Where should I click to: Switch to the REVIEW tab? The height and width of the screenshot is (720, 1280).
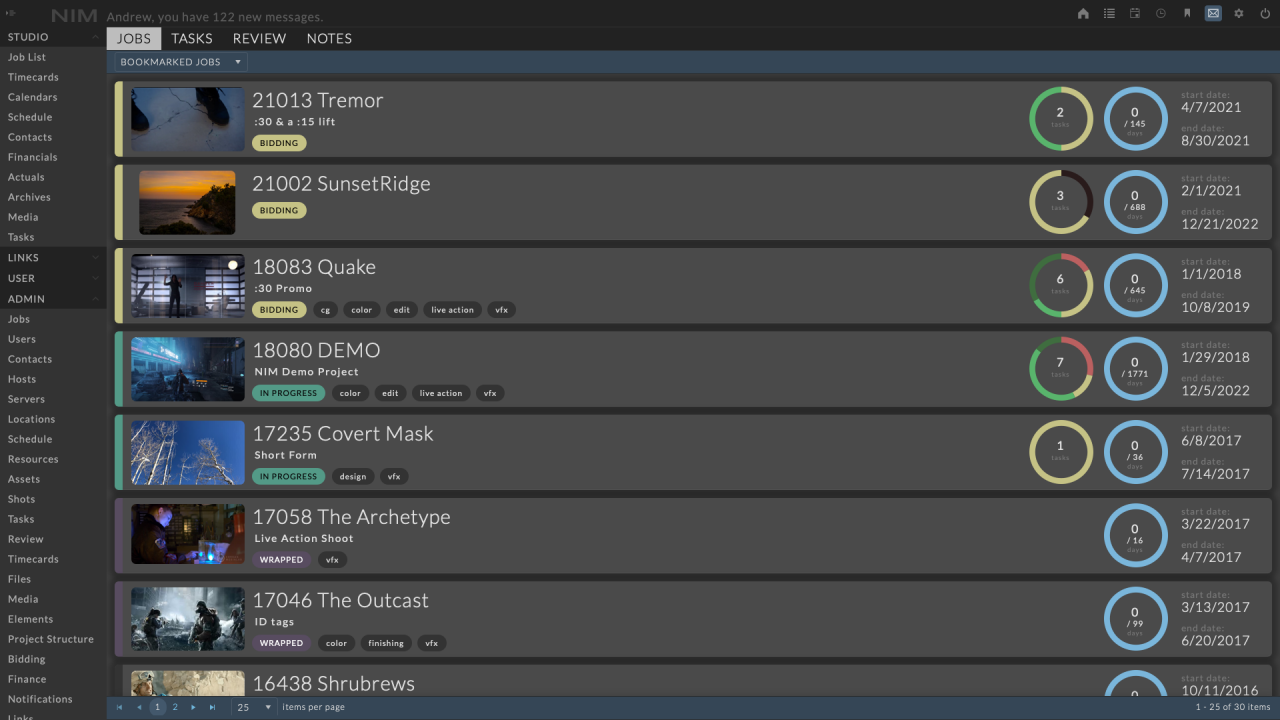[x=259, y=38]
